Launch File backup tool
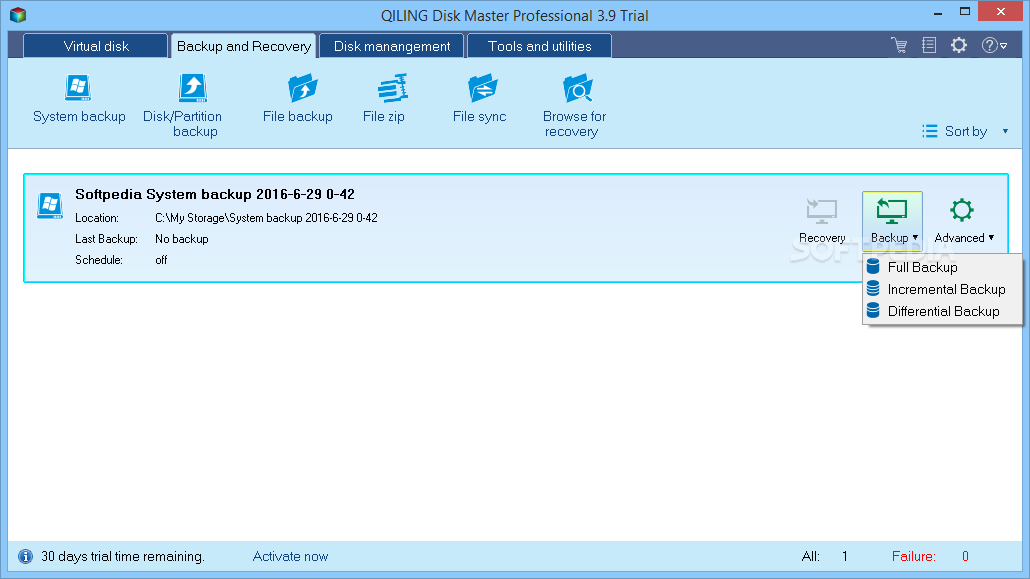The height and width of the screenshot is (579, 1030). point(298,99)
